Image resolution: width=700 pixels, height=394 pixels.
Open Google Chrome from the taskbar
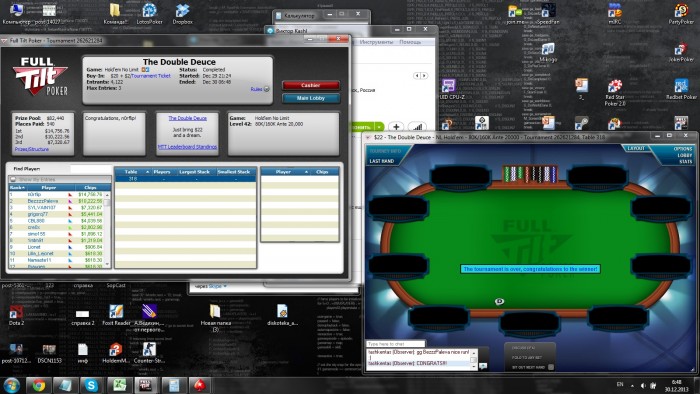point(38,385)
